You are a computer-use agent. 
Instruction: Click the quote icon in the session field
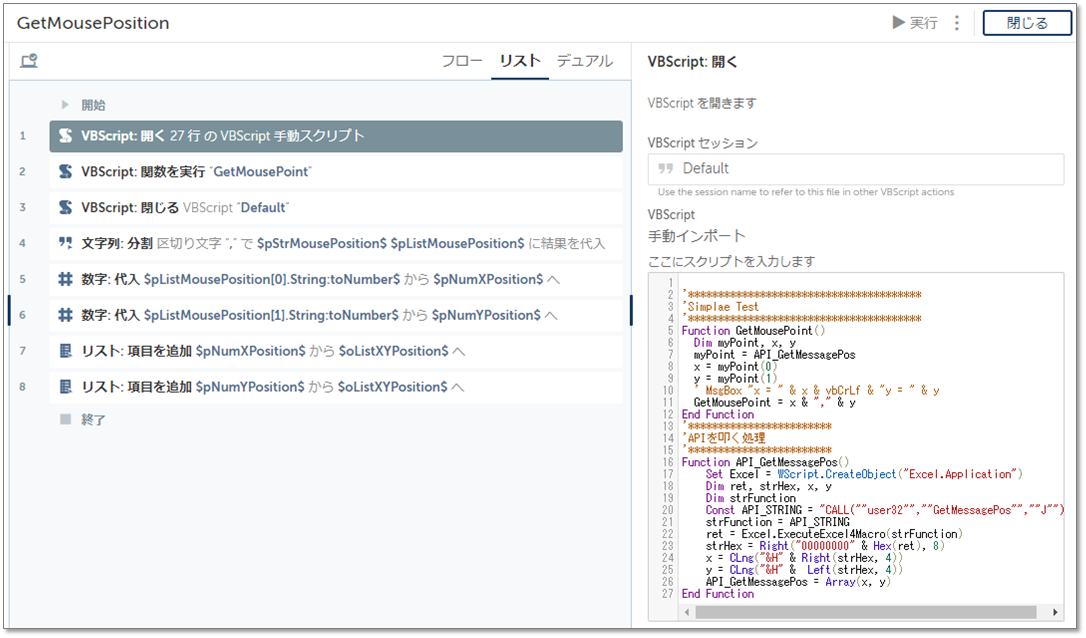point(665,168)
